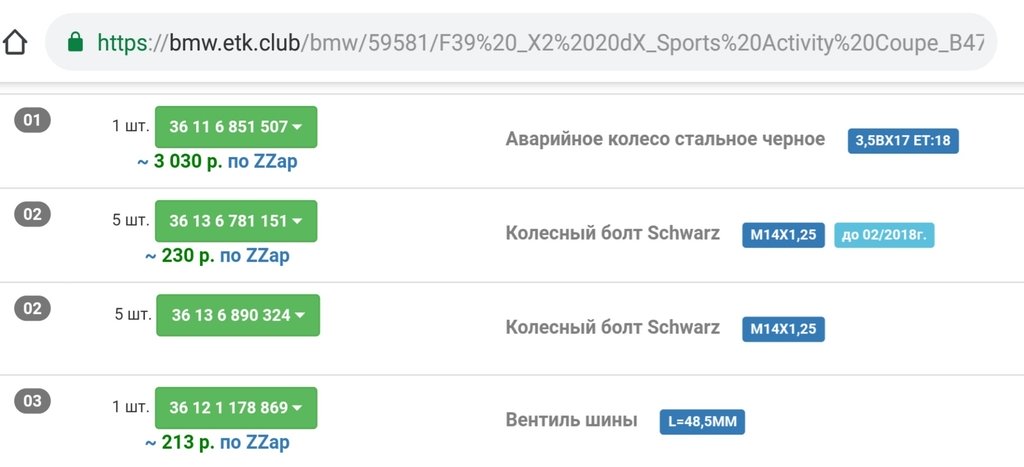Viewport: 1024px width, 467px height.
Task: Click position badge 03
Action: coord(32,401)
